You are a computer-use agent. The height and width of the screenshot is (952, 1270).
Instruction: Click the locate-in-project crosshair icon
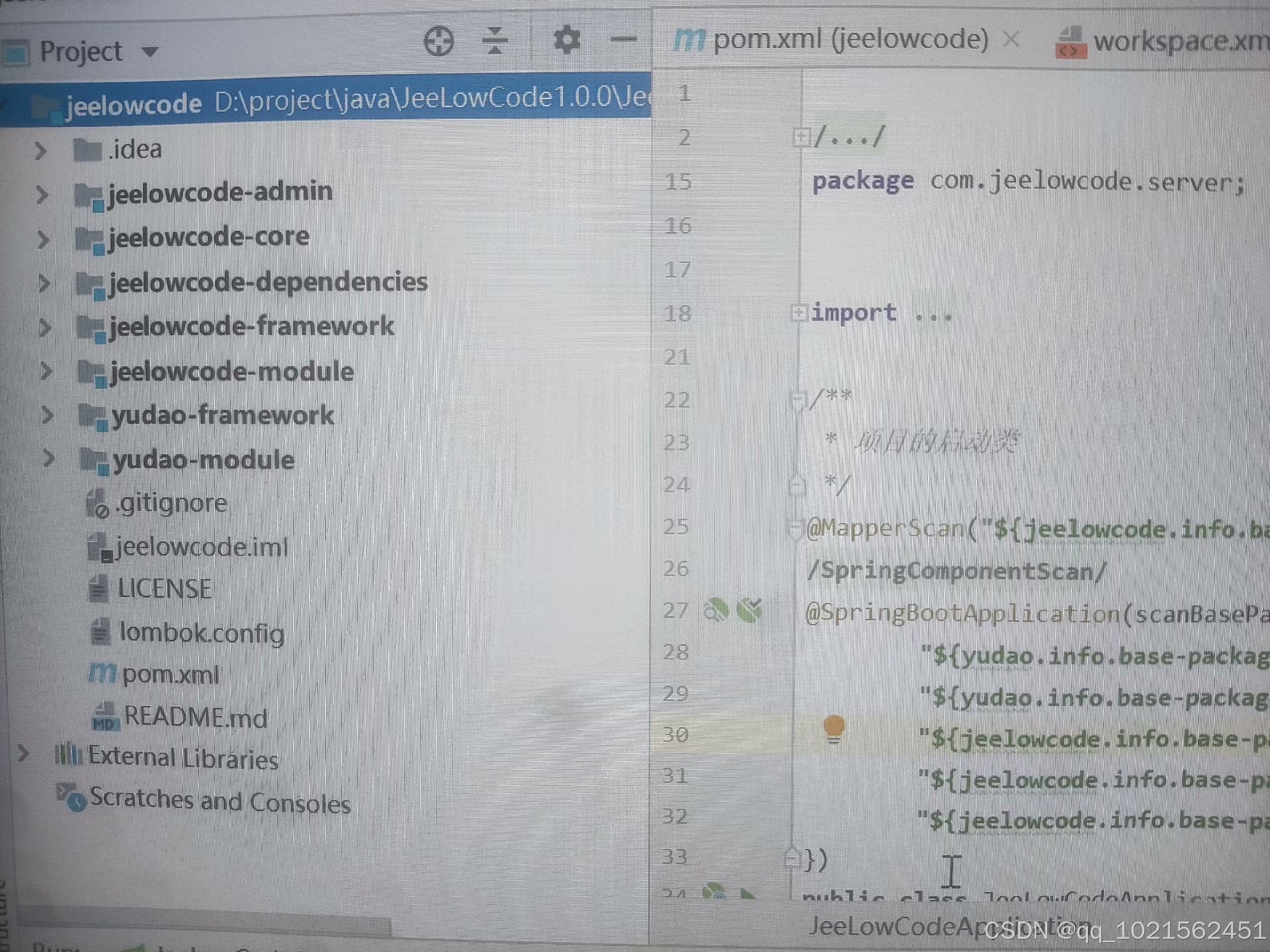(439, 42)
